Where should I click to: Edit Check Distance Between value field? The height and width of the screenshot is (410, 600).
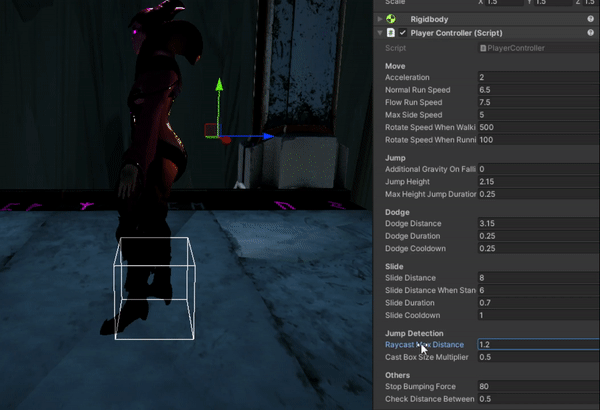pyautogui.click(x=539, y=399)
